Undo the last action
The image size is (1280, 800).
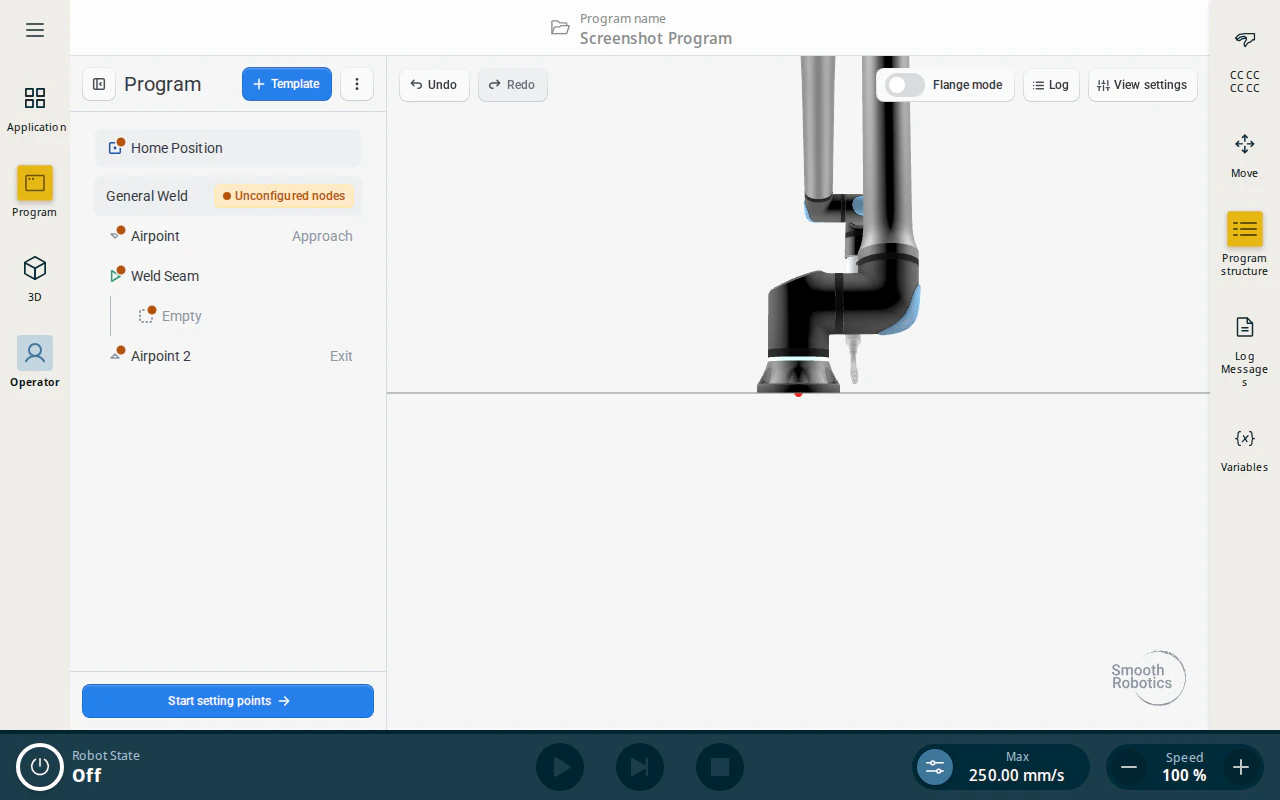[x=434, y=85]
